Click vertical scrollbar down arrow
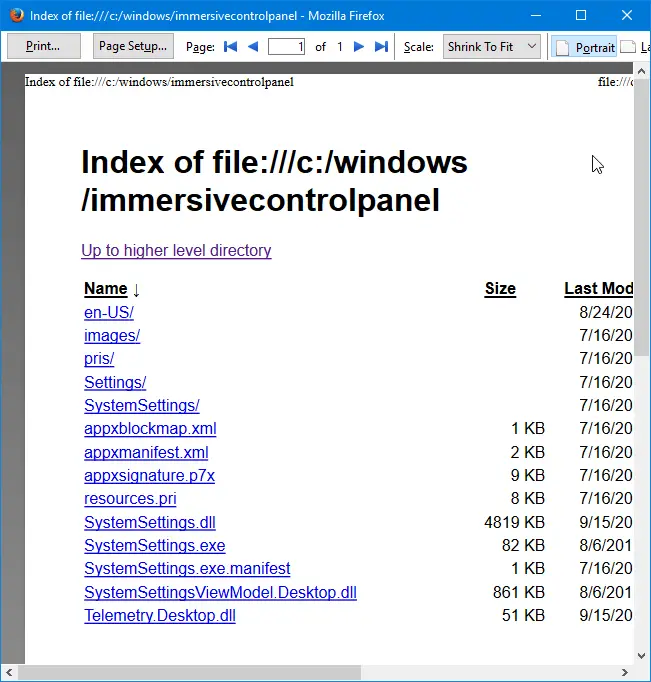The height and width of the screenshot is (682, 651). [641, 655]
